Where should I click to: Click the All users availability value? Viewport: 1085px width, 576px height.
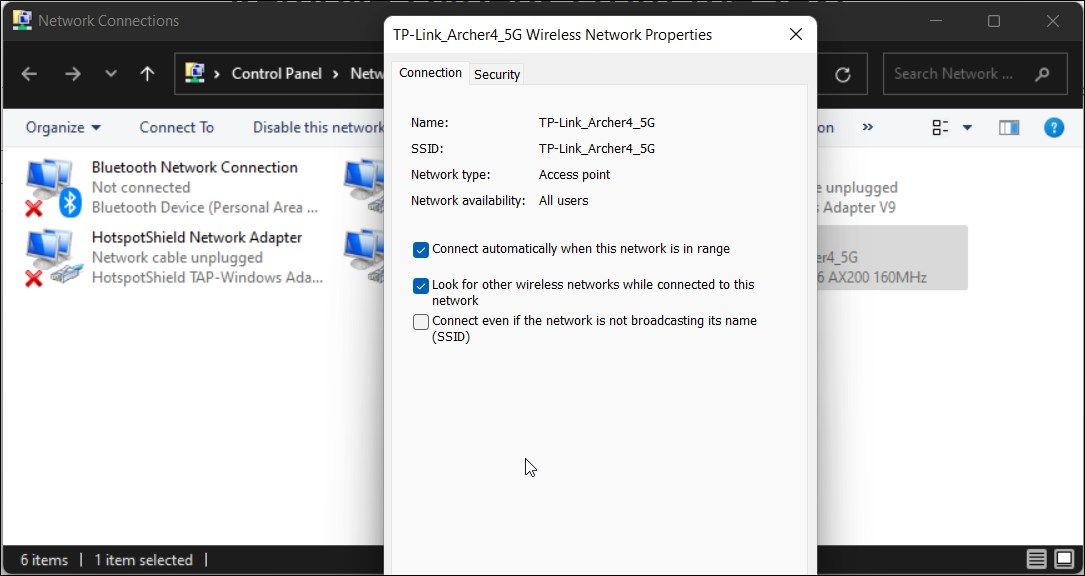(563, 201)
